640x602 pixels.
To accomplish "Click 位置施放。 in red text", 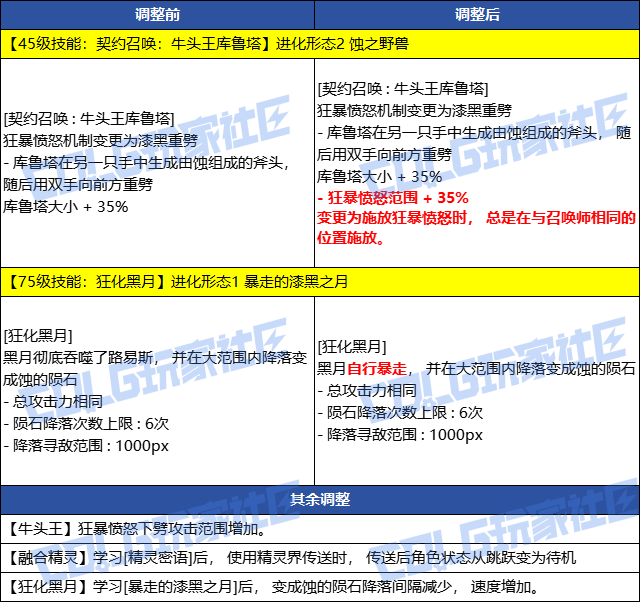I will [351, 238].
